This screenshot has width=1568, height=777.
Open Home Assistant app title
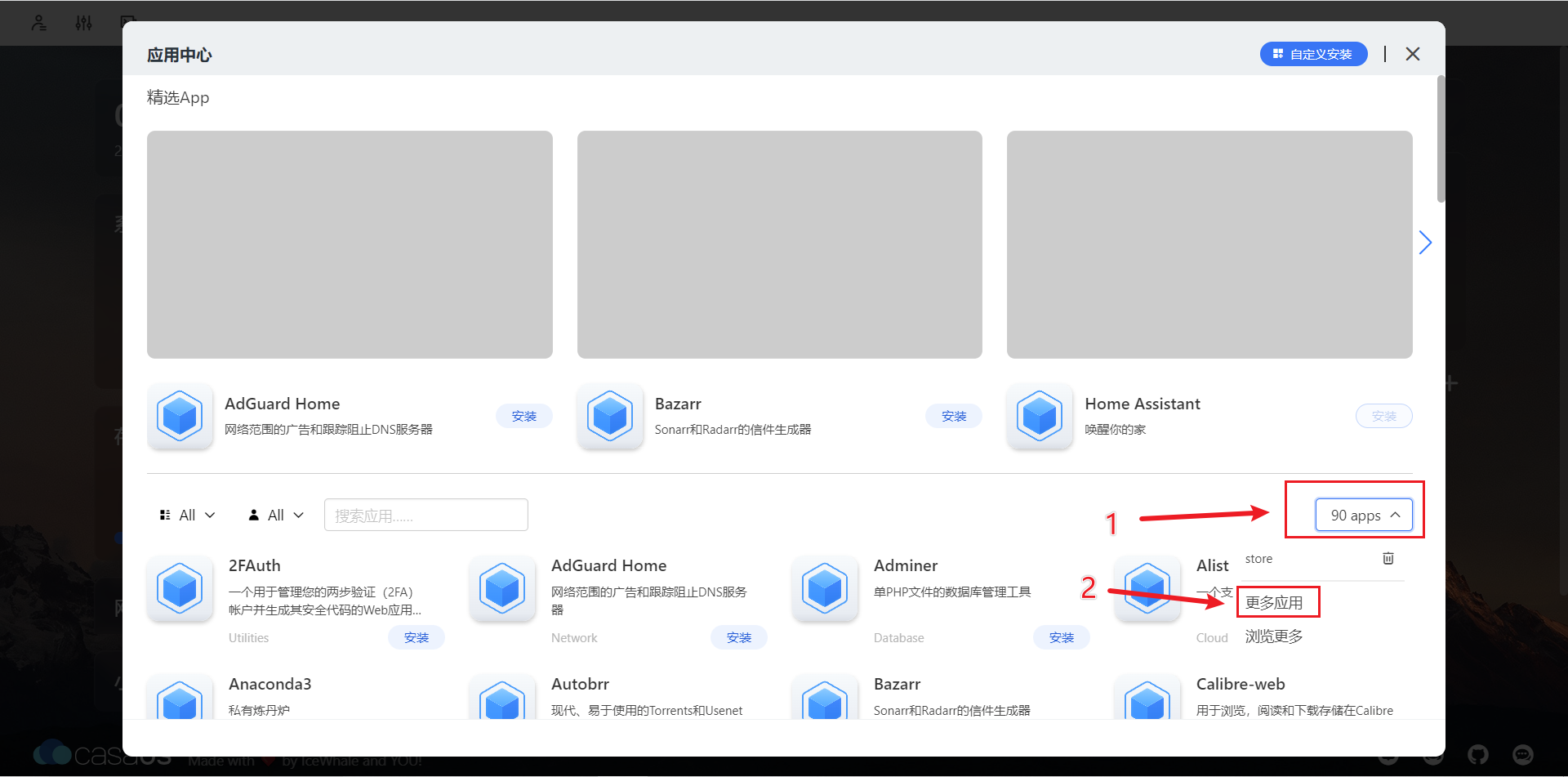[1143, 404]
